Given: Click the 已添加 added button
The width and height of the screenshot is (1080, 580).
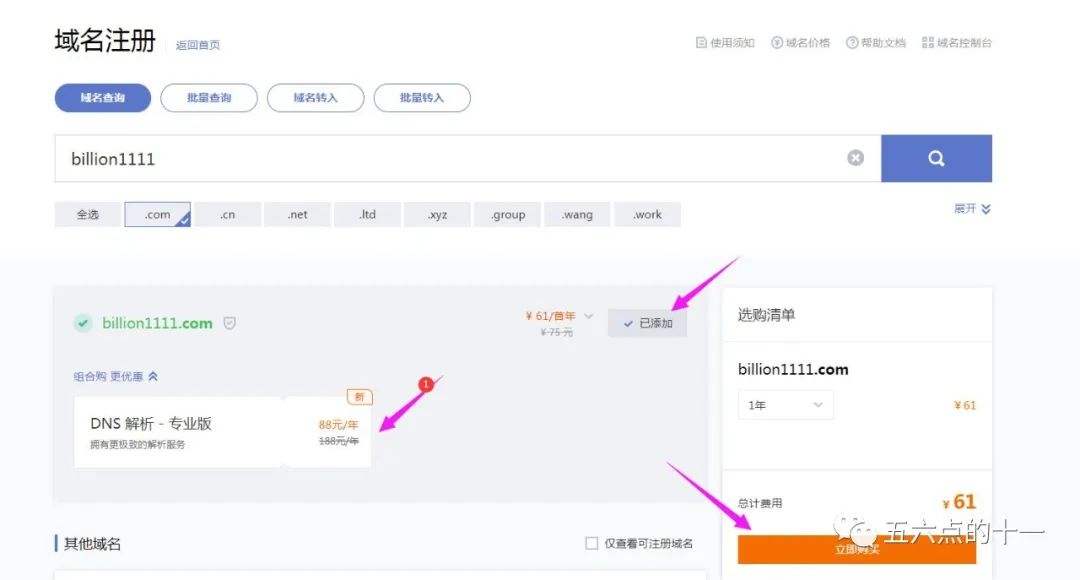Looking at the screenshot, I should click(647, 323).
